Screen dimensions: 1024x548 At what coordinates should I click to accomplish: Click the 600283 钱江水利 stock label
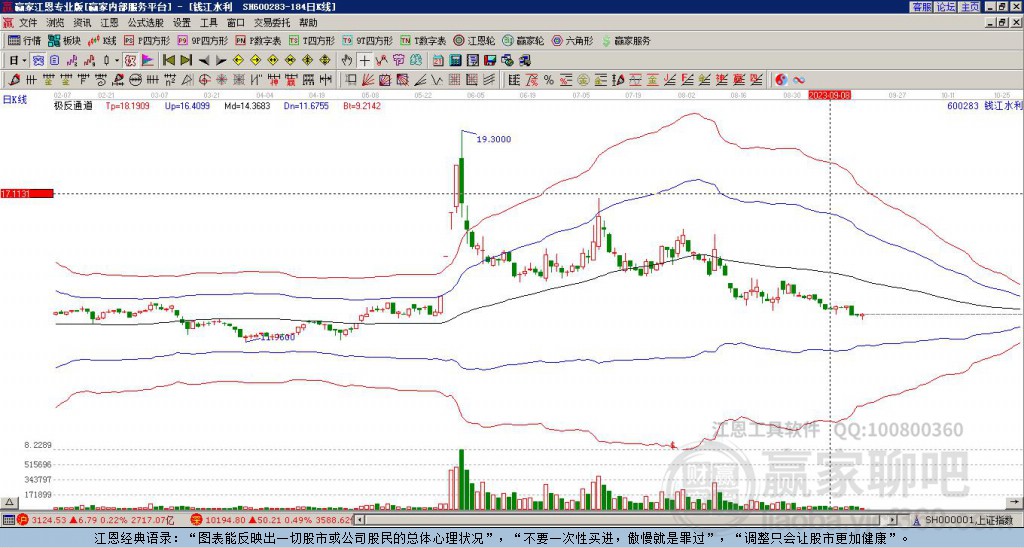[984, 106]
